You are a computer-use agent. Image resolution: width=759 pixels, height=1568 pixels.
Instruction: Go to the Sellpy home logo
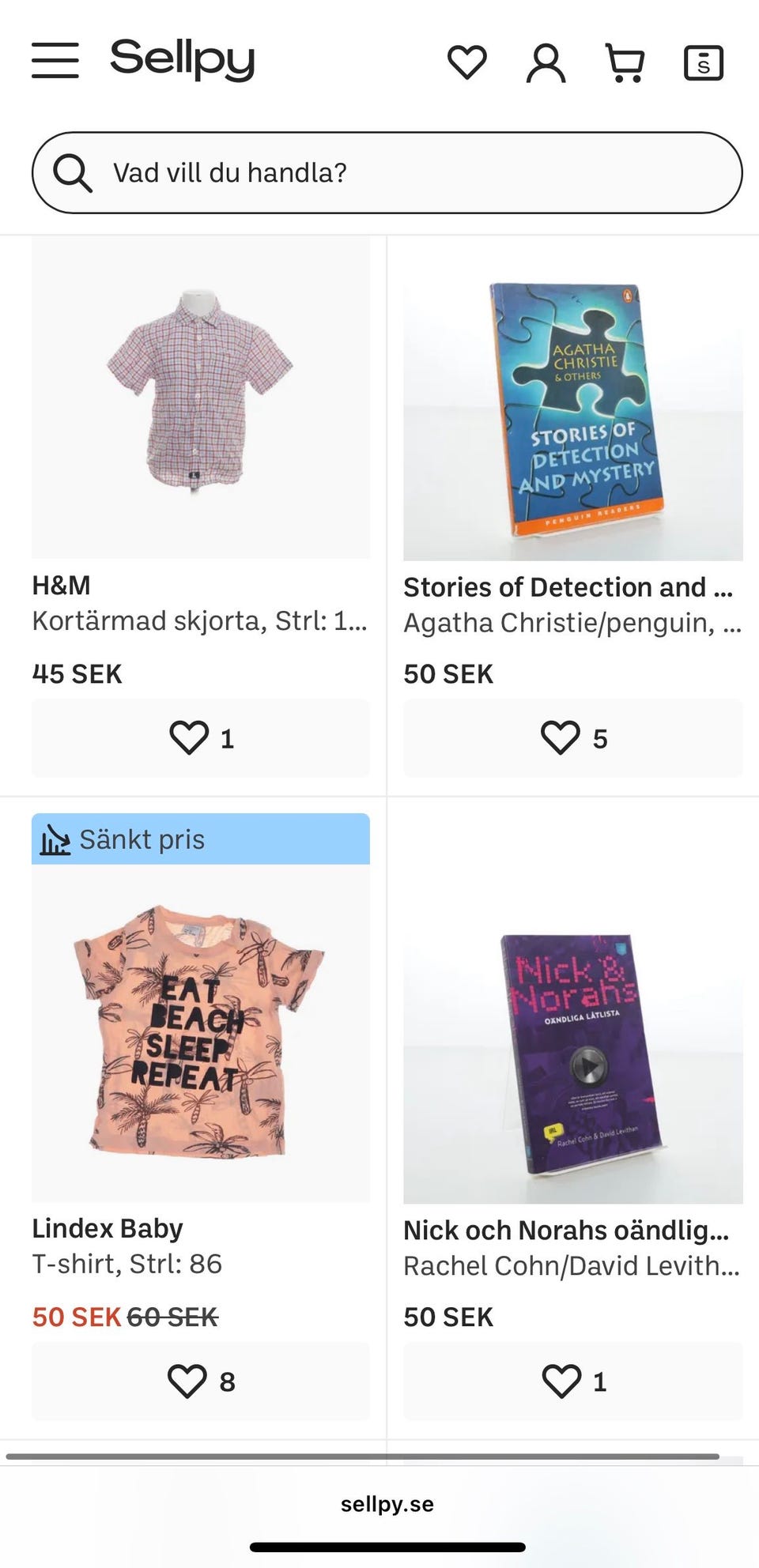coord(183,59)
